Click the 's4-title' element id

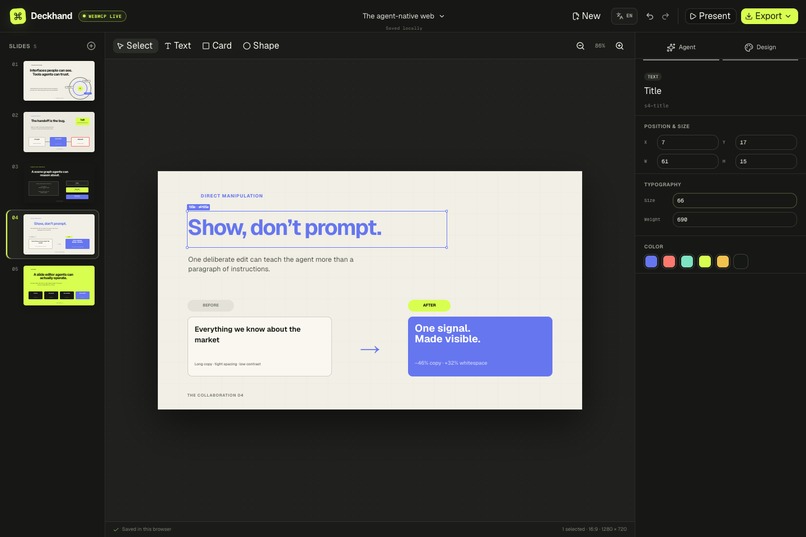(x=656, y=106)
